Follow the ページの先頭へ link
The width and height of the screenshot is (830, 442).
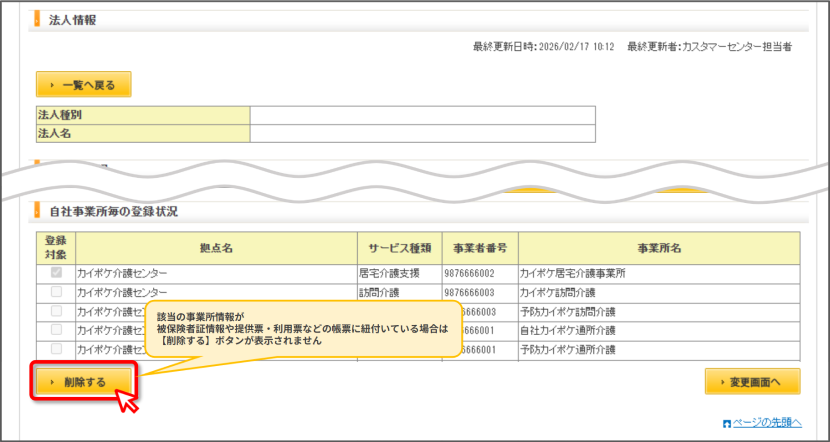pos(768,422)
